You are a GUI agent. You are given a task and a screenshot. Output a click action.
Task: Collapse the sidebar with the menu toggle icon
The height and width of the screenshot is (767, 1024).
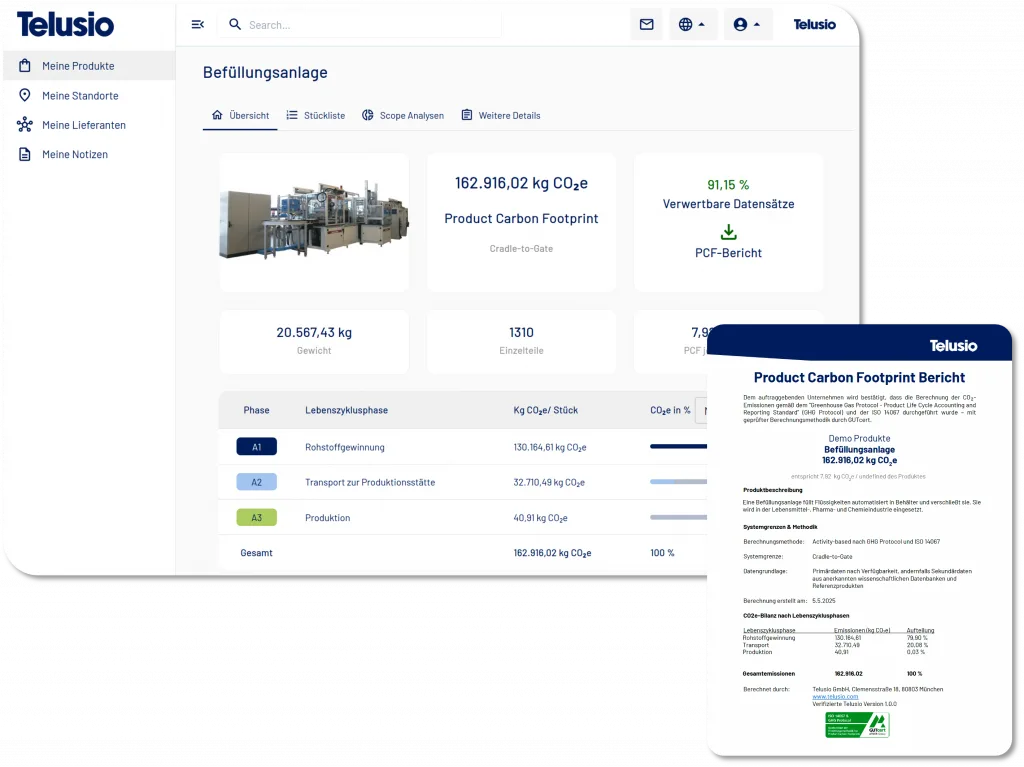197,25
